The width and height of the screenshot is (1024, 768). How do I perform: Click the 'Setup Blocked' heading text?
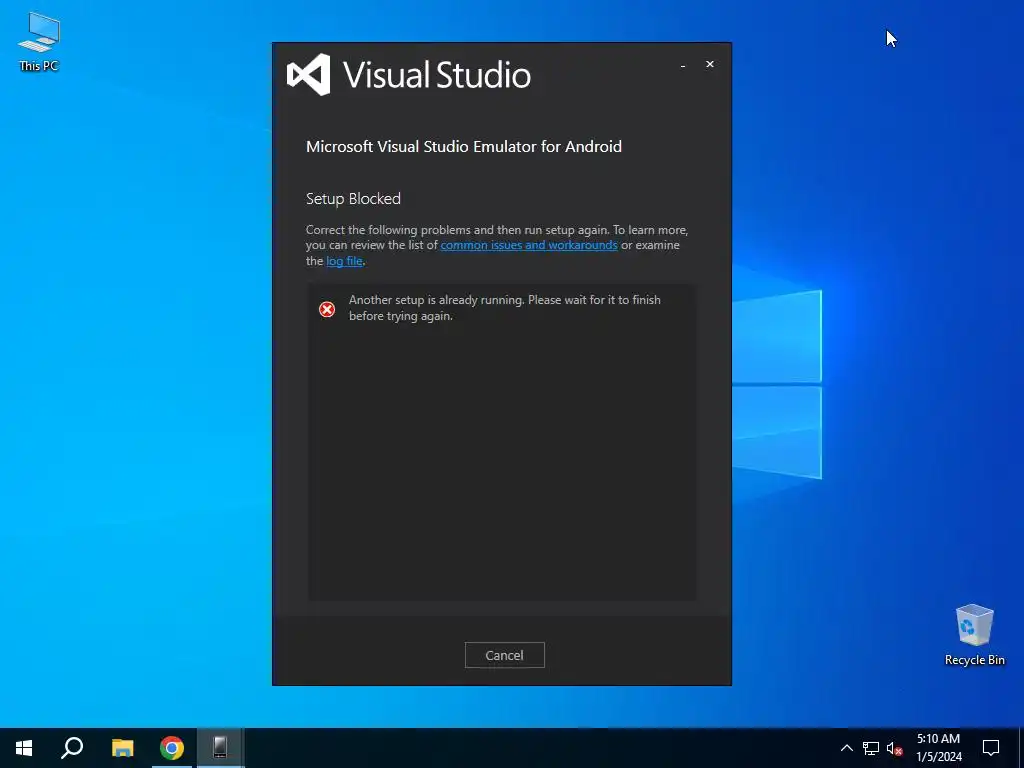pyautogui.click(x=353, y=199)
